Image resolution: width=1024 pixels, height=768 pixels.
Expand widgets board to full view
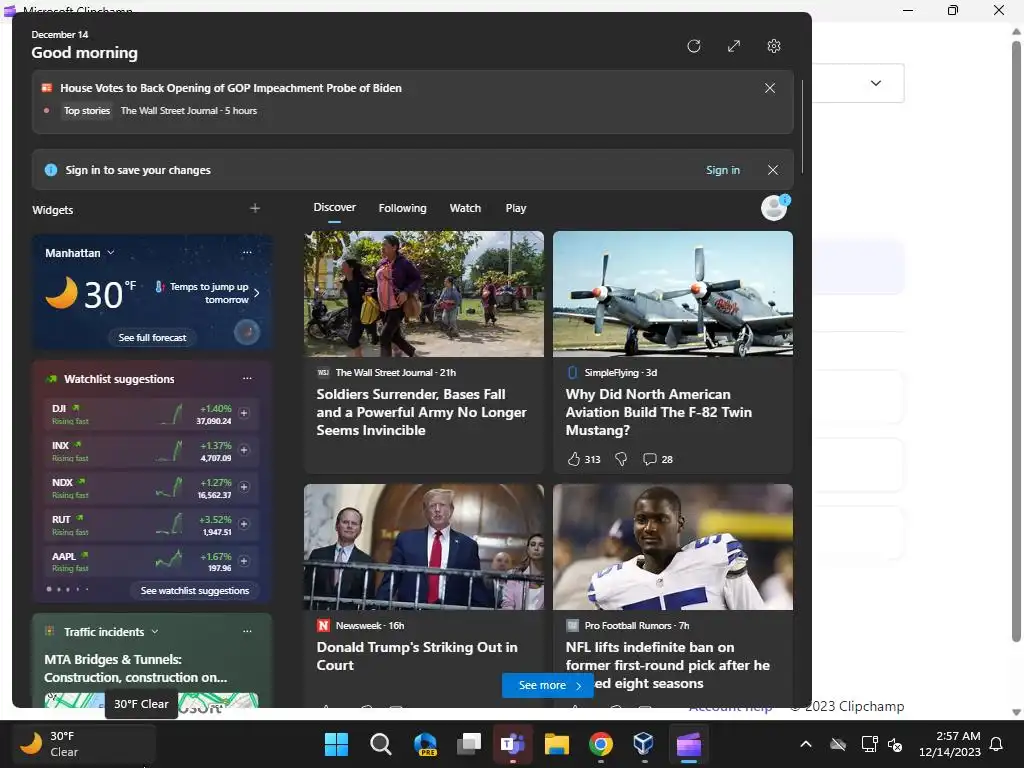coord(734,46)
